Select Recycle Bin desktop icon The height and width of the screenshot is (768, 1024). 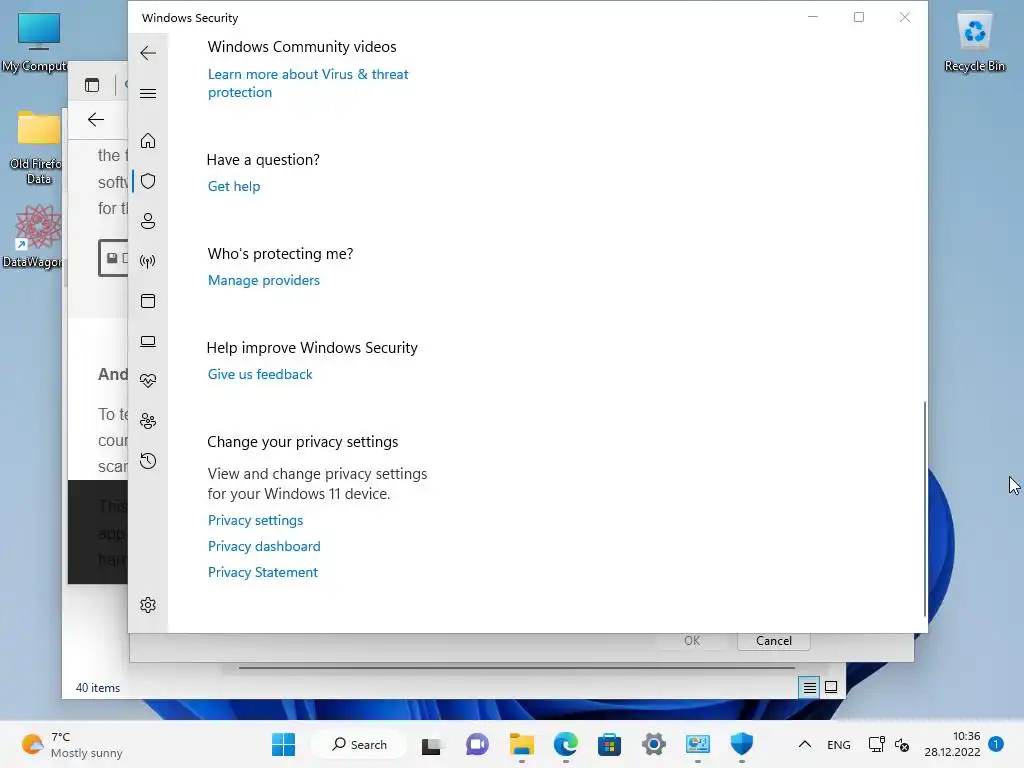tap(974, 42)
